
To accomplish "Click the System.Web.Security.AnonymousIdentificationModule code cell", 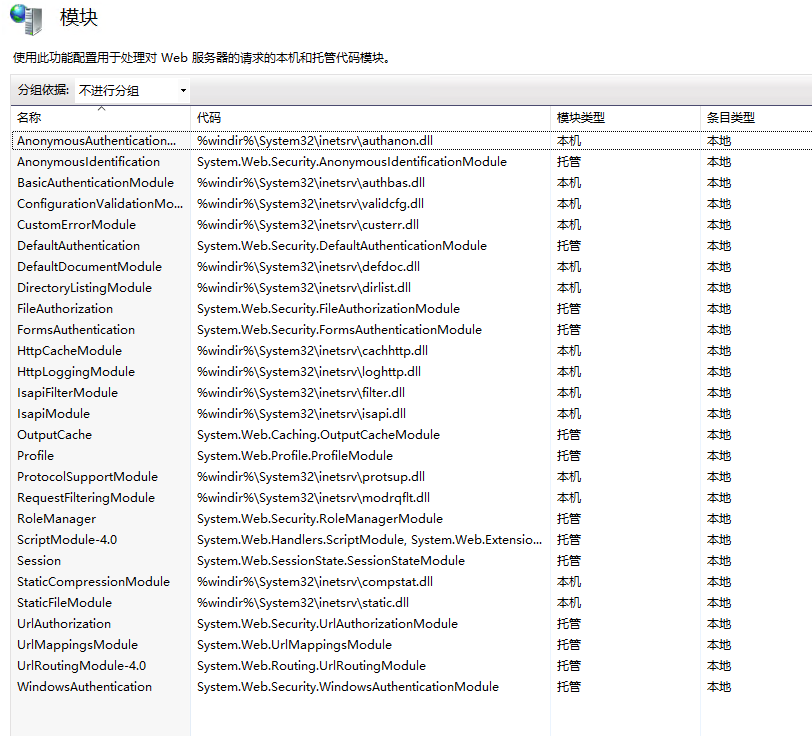I will pos(352,162).
